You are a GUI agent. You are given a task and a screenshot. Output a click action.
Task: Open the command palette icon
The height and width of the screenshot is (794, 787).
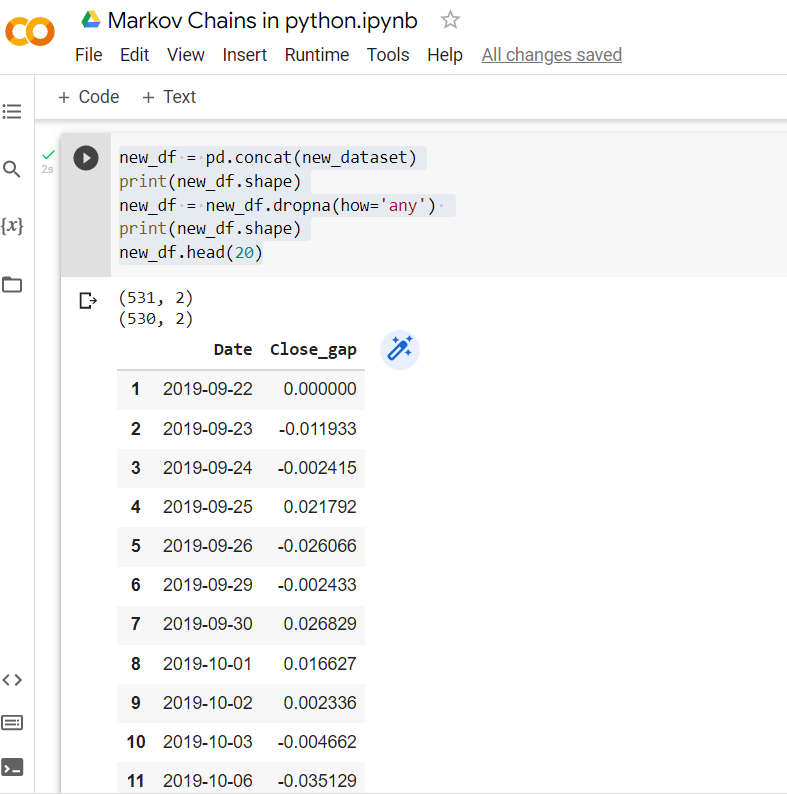[x=12, y=723]
